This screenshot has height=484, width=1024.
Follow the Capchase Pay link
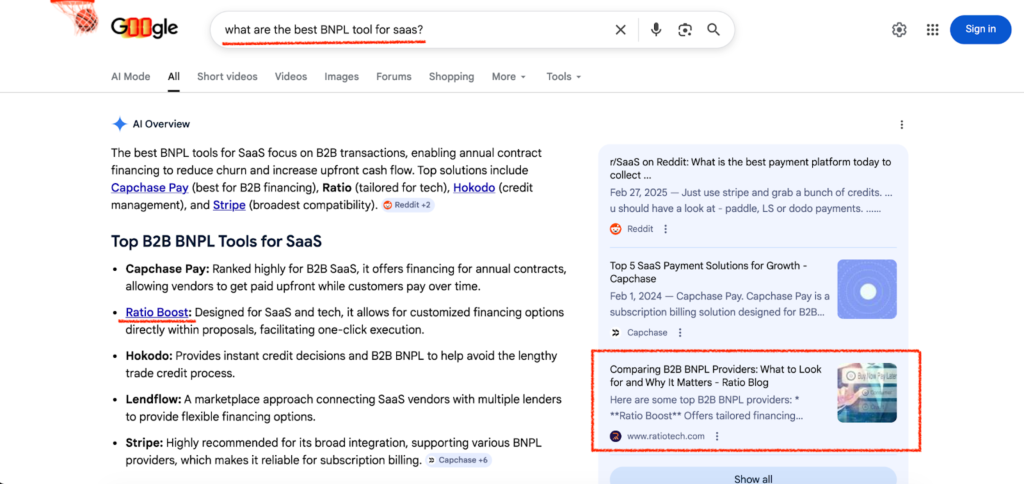click(x=150, y=187)
